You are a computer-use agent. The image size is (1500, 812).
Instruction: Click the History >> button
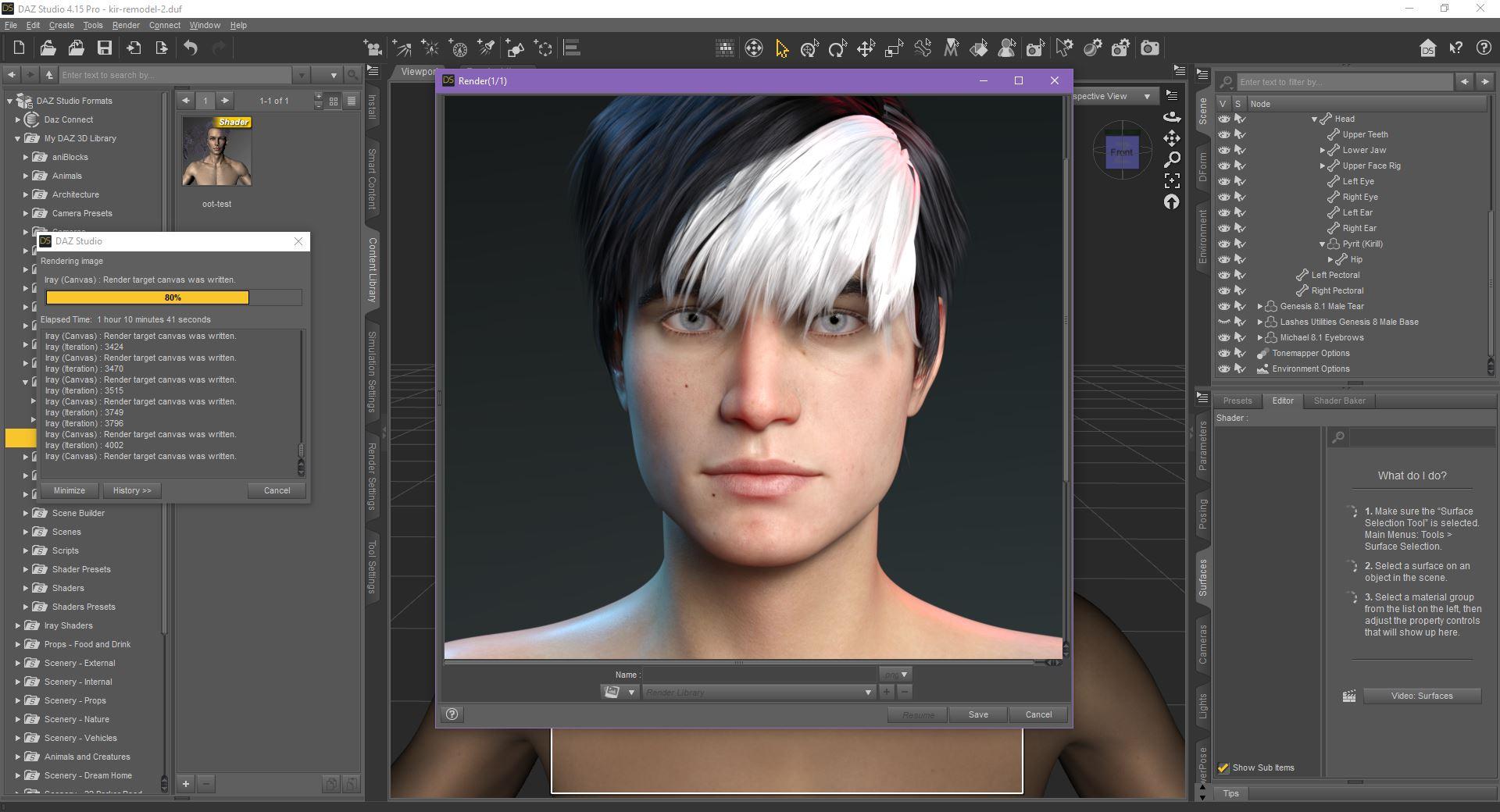tap(132, 490)
